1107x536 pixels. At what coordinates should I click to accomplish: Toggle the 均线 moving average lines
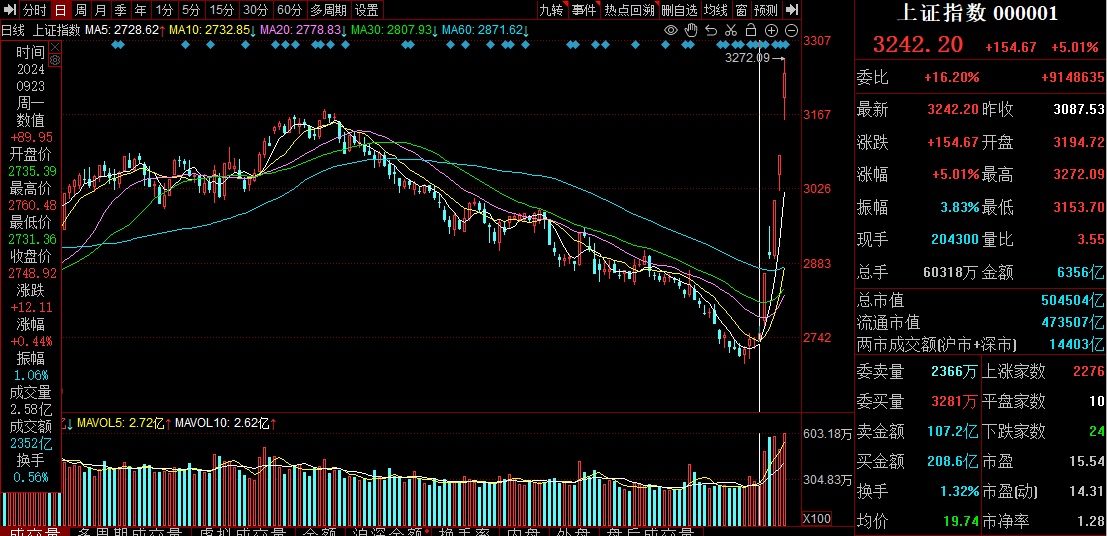717,10
